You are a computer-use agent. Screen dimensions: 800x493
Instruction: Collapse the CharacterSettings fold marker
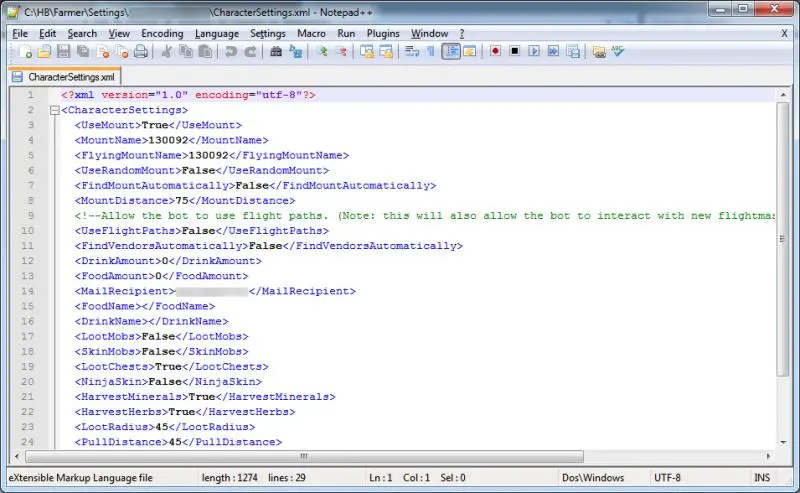pos(54,110)
